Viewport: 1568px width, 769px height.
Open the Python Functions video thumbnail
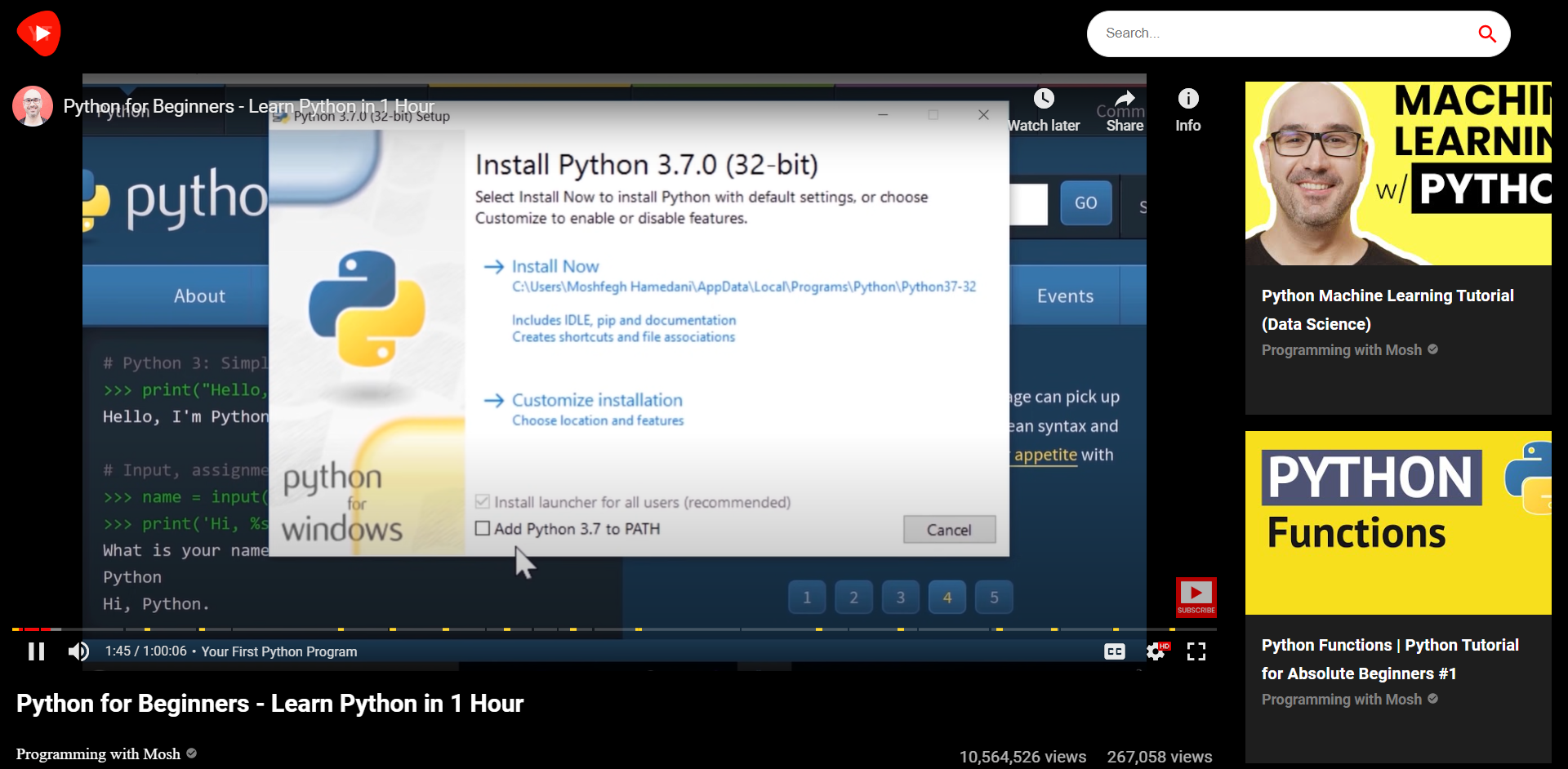[x=1397, y=522]
